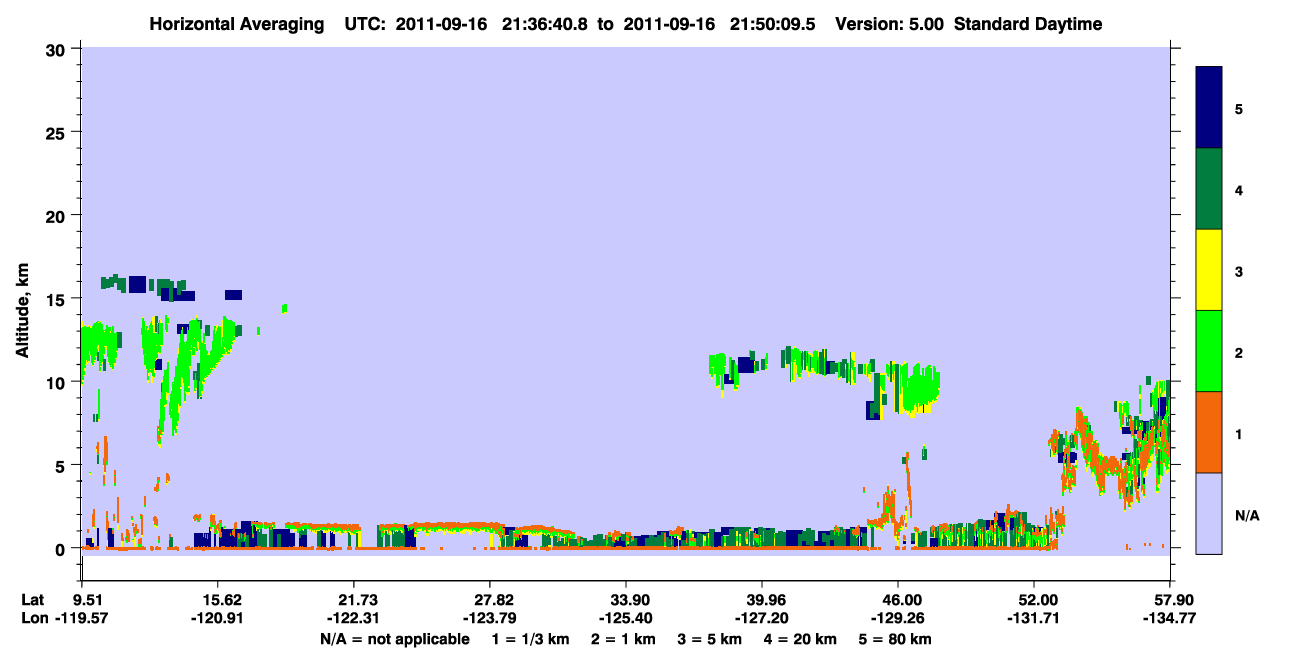The image size is (1300, 667).
Task: Click the colorbar label 'N/A'
Action: (1247, 516)
